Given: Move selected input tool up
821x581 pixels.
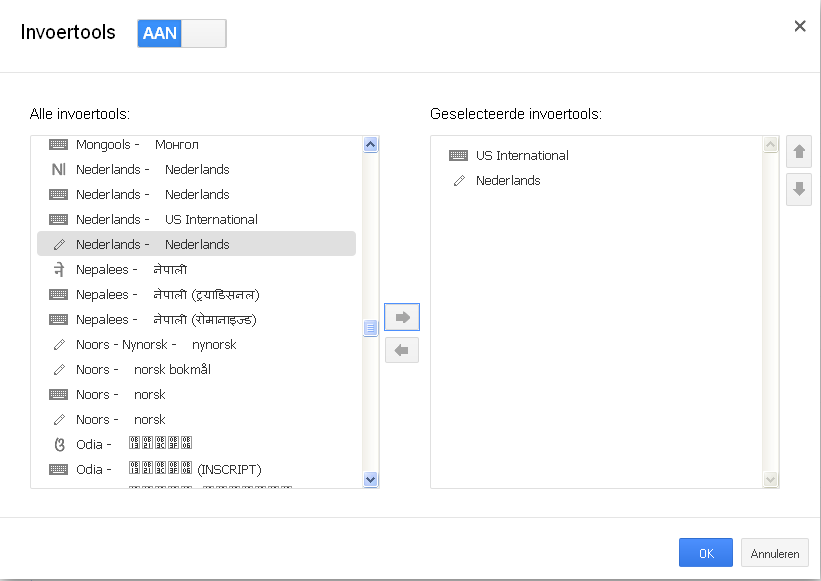Looking at the screenshot, I should (799, 153).
